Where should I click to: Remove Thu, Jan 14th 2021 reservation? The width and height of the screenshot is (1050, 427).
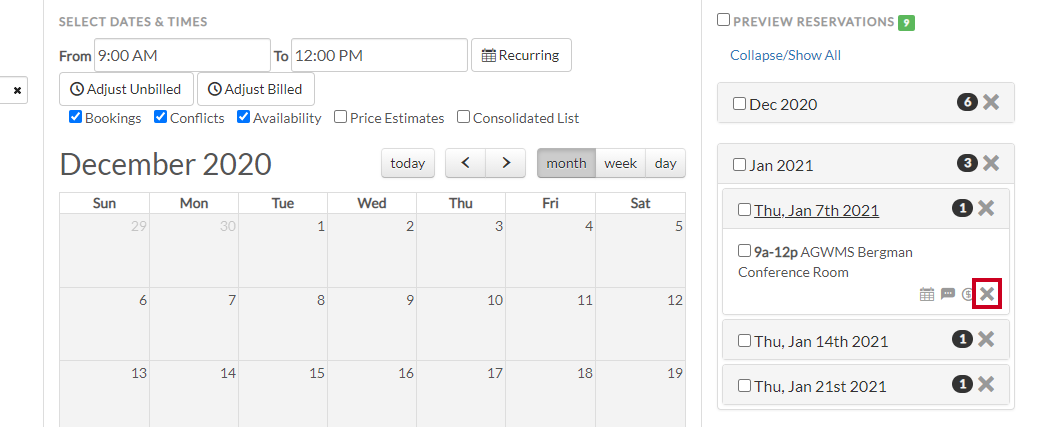pos(986,339)
